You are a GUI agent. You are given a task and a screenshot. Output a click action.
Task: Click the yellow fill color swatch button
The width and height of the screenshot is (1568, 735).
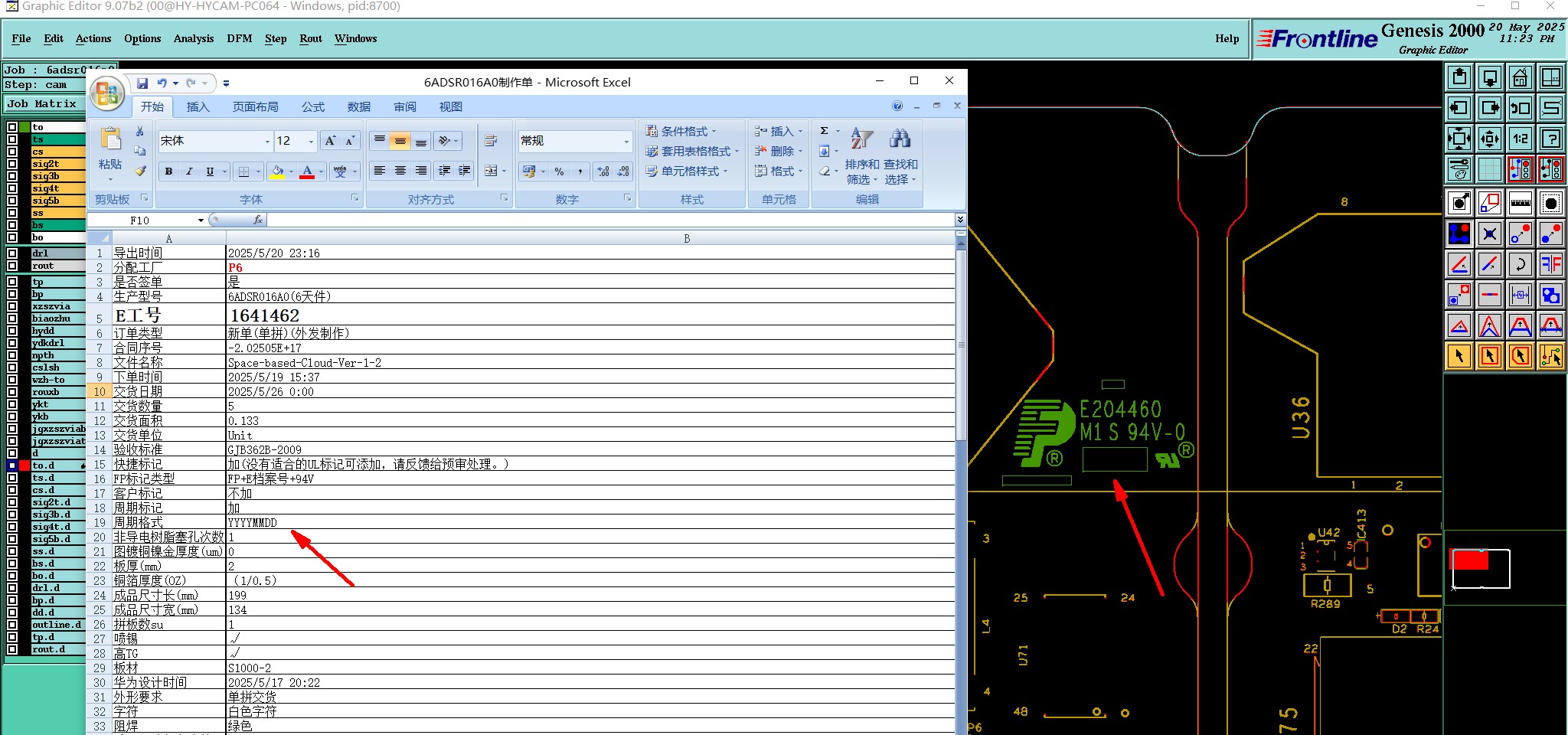[x=277, y=171]
